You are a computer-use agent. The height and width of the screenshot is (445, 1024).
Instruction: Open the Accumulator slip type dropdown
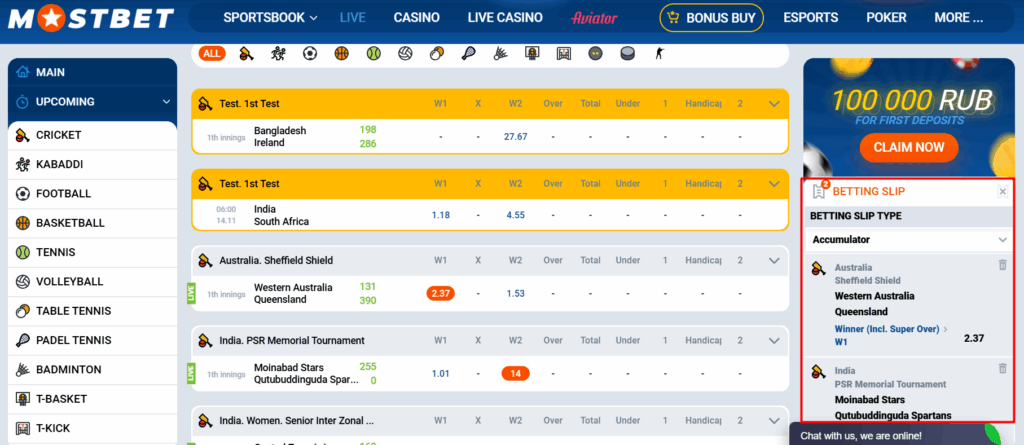click(x=910, y=240)
